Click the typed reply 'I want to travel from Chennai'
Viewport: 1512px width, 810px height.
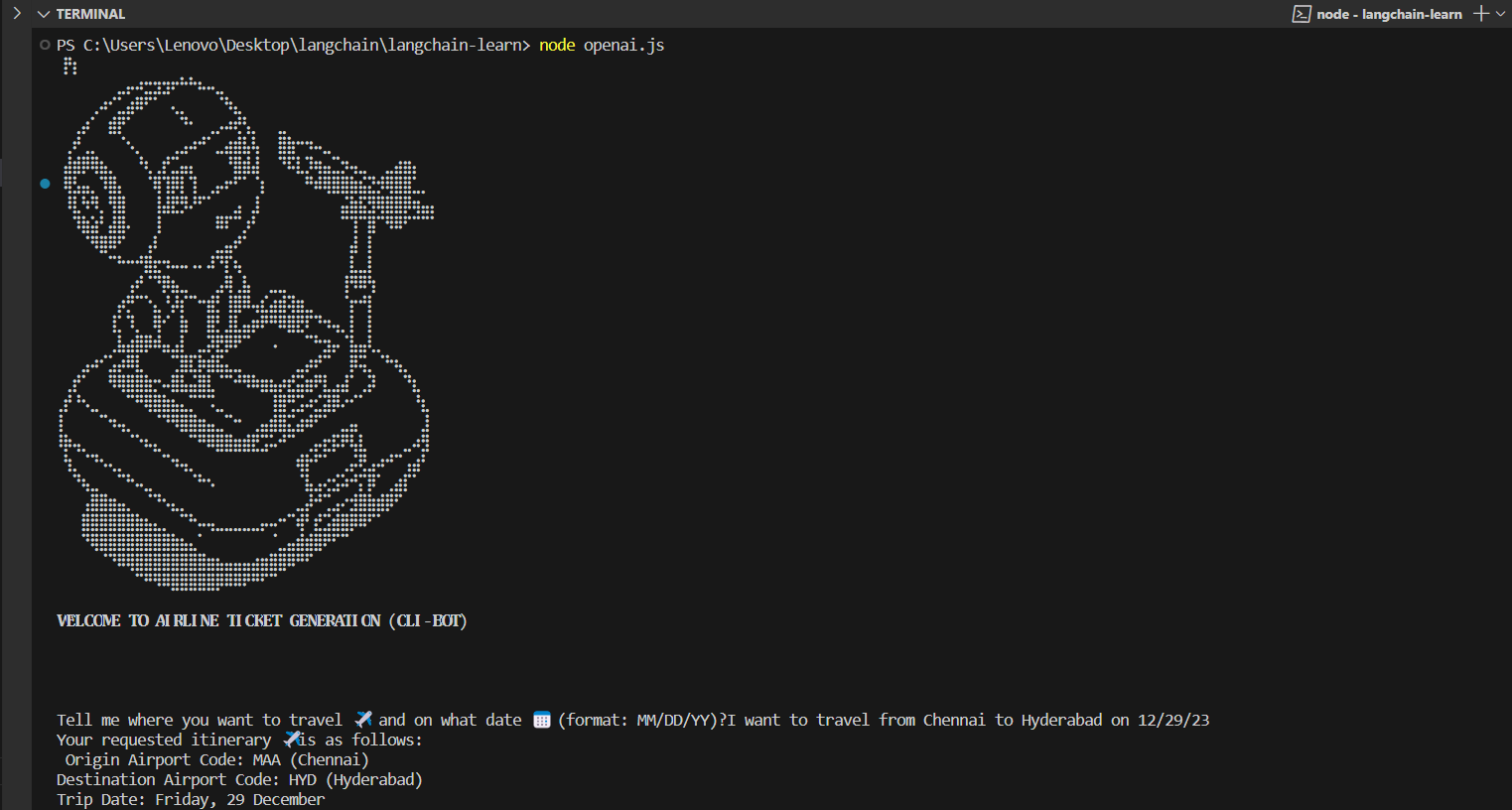click(856, 720)
